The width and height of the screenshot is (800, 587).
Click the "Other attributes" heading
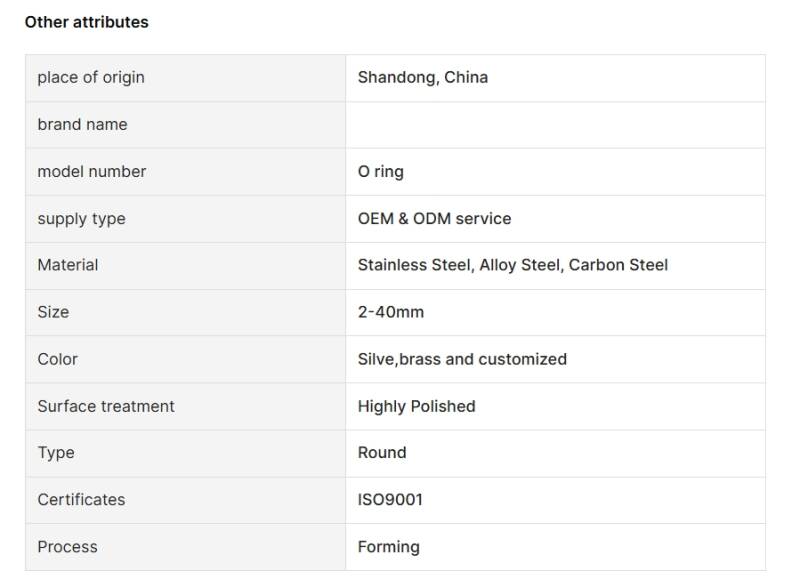point(86,22)
